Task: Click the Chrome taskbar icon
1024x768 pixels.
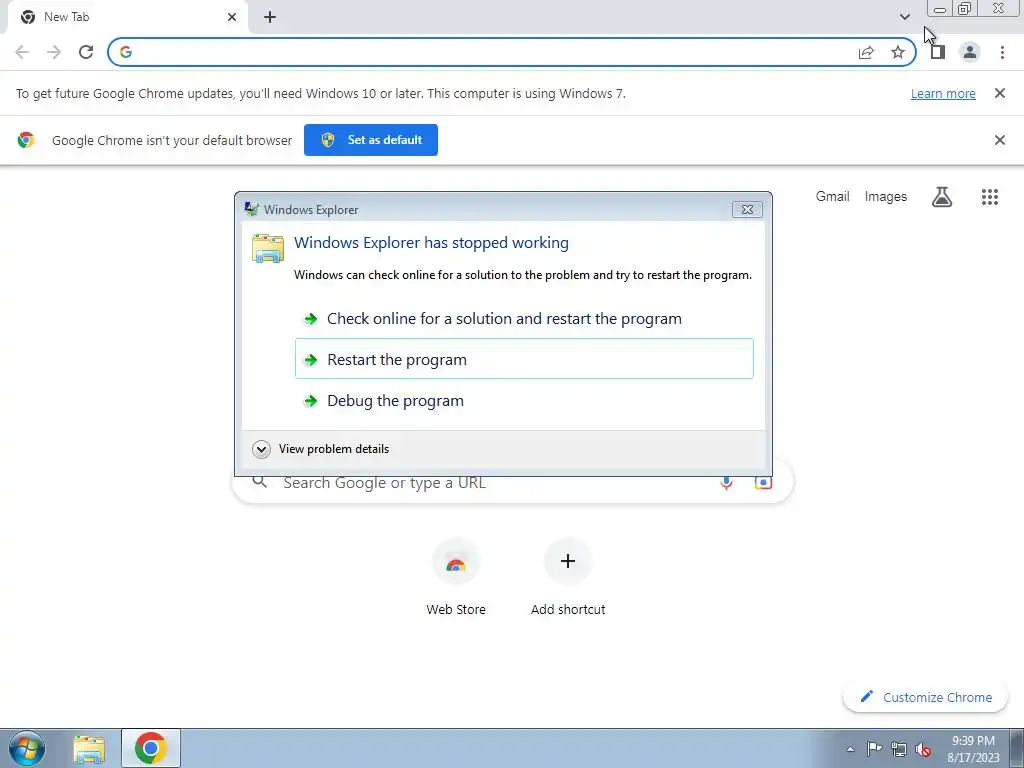Action: point(151,748)
